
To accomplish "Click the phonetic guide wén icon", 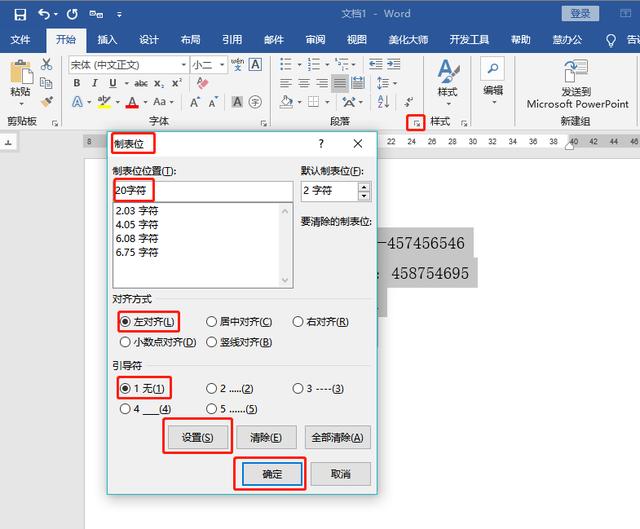I will pos(238,64).
